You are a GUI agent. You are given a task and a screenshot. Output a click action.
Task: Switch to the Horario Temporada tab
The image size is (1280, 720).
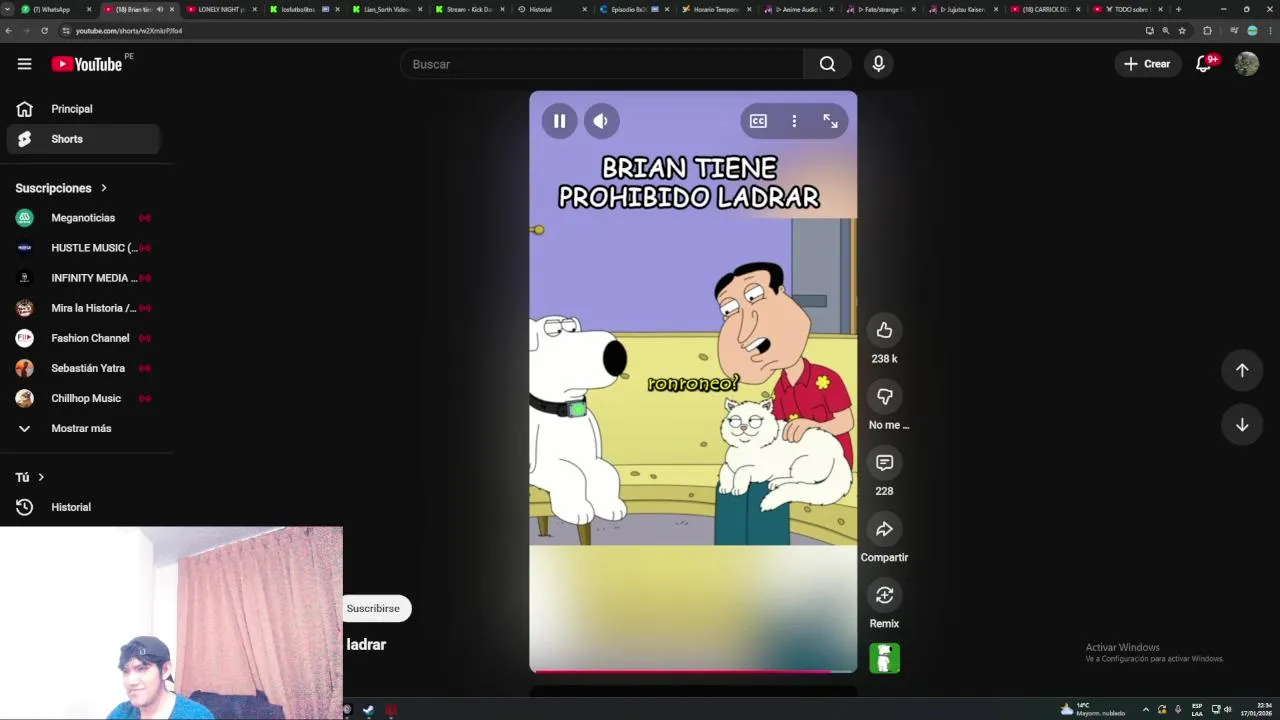(x=716, y=9)
